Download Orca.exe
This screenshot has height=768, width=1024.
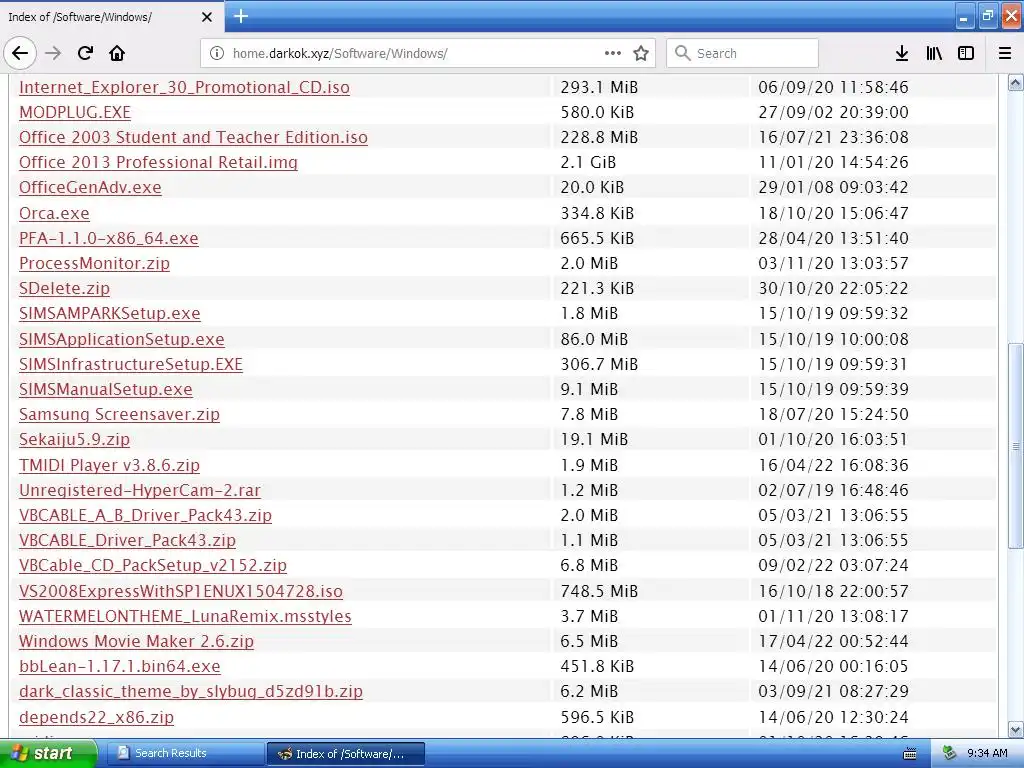(54, 214)
